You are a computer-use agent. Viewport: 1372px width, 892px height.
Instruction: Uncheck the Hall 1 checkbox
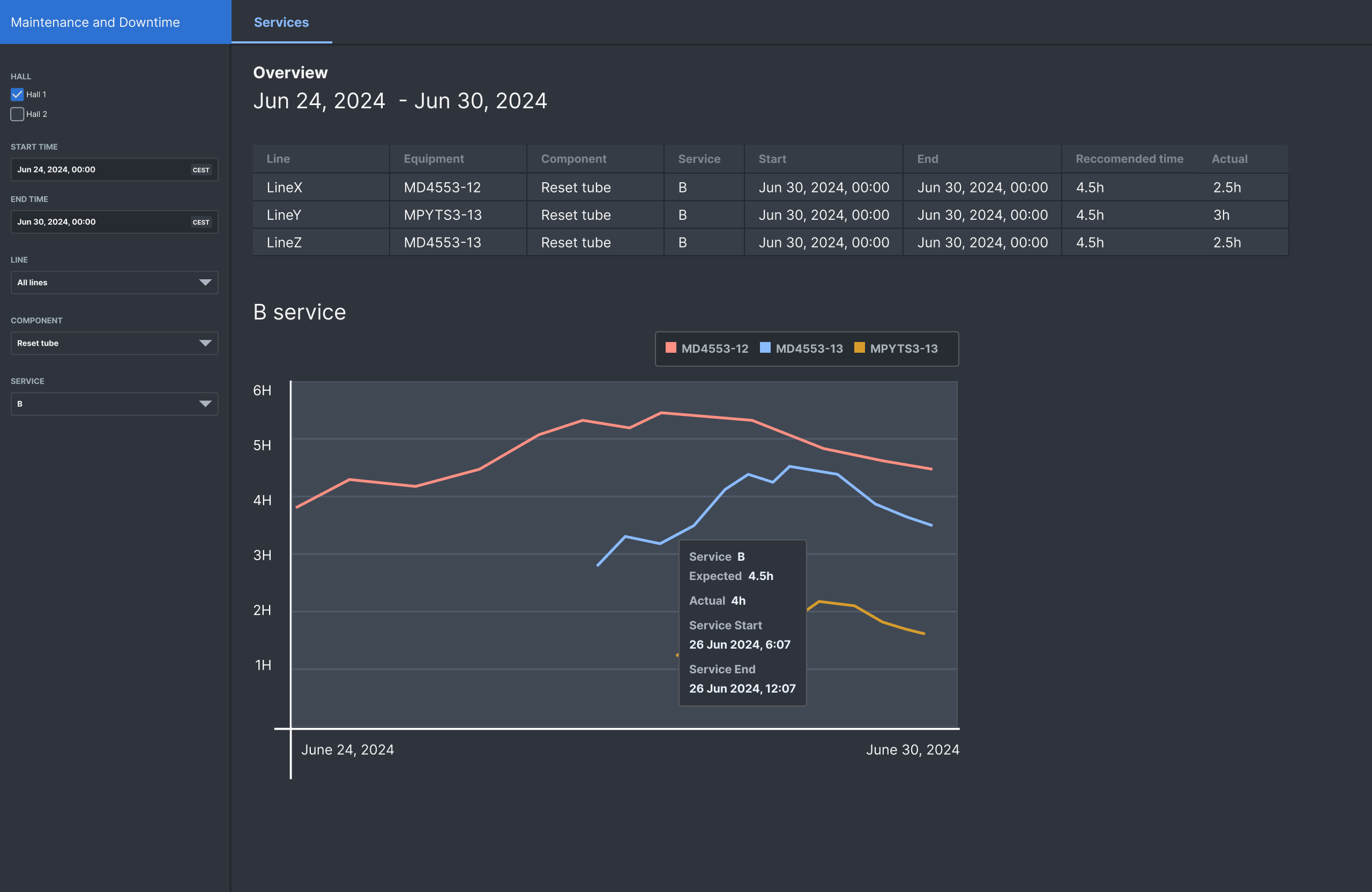[x=17, y=94]
